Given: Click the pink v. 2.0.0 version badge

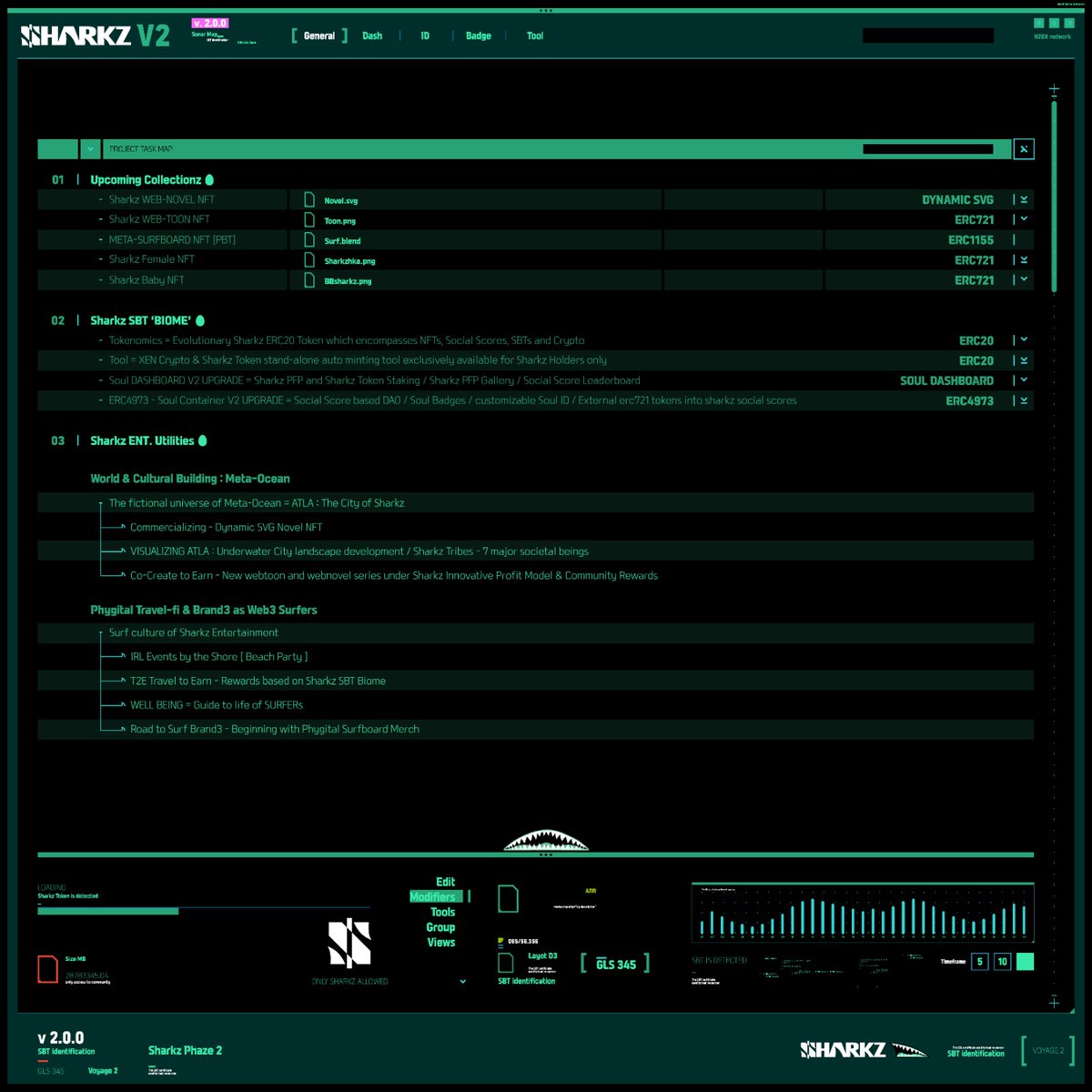Looking at the screenshot, I should coord(210,23).
